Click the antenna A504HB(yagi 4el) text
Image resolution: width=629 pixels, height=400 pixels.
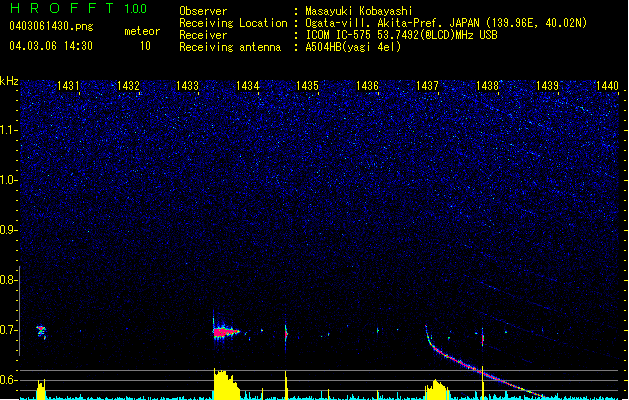[353, 47]
